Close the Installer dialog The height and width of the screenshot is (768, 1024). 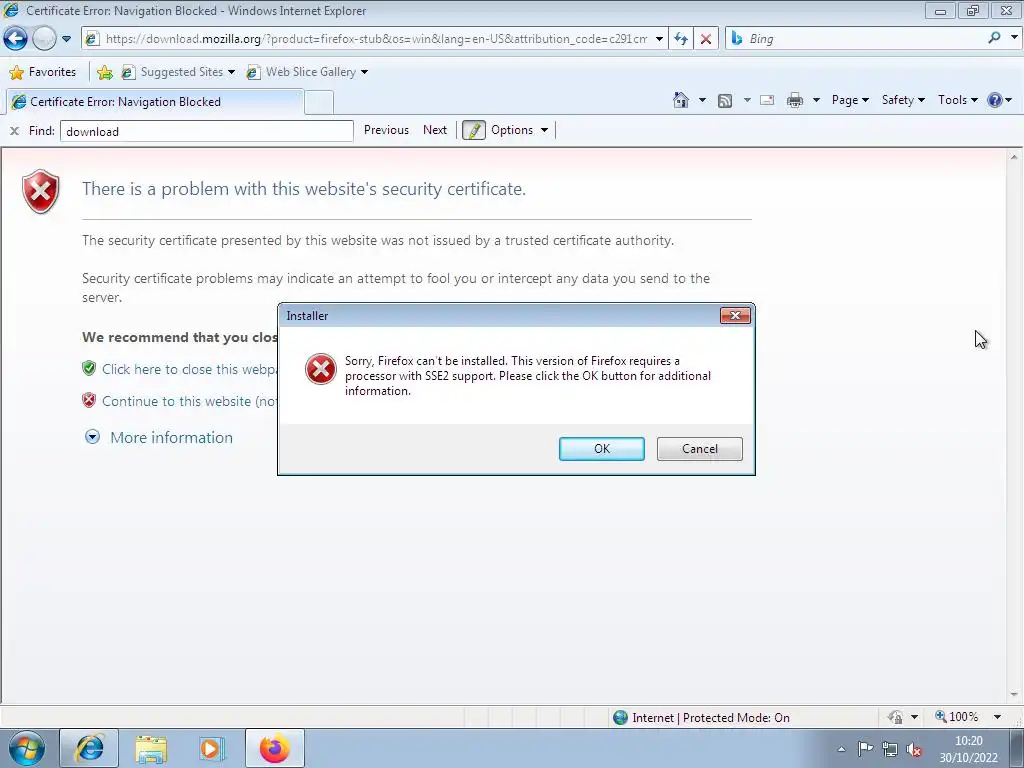tap(735, 315)
